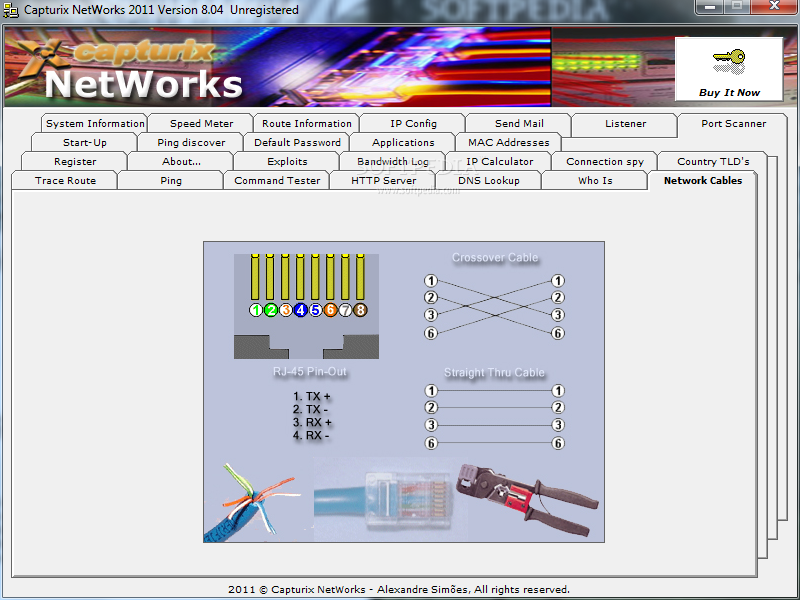The image size is (800, 600).
Task: Close the Capturix NetWorks window
Action: pyautogui.click(x=773, y=7)
